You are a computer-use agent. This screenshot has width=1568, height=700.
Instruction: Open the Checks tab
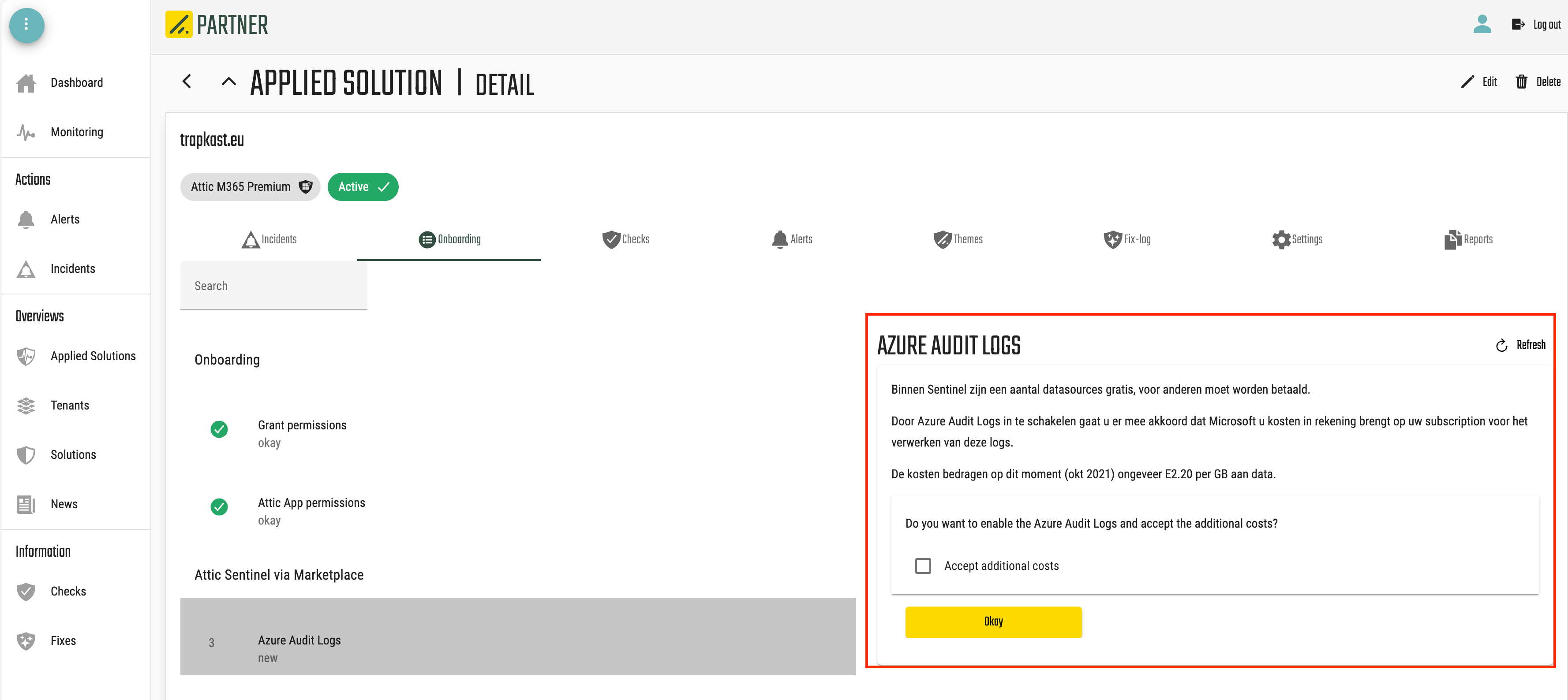click(x=626, y=240)
